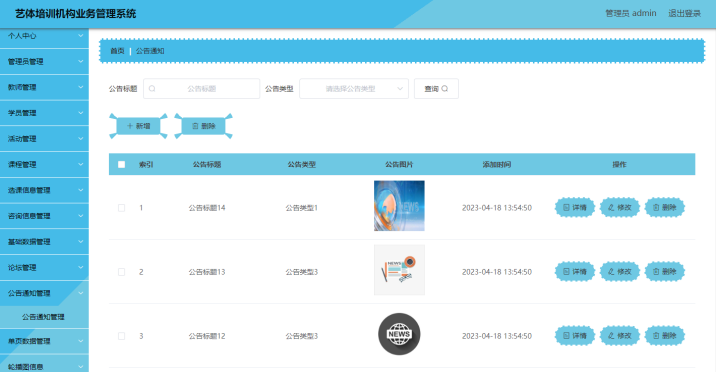Click 索引 column header
716x372 pixels.
[146, 164]
